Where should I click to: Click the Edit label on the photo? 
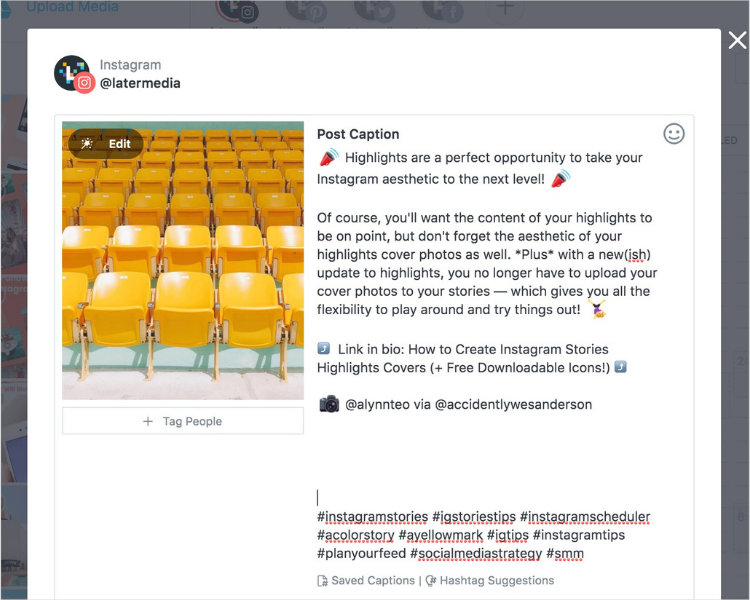pos(120,144)
